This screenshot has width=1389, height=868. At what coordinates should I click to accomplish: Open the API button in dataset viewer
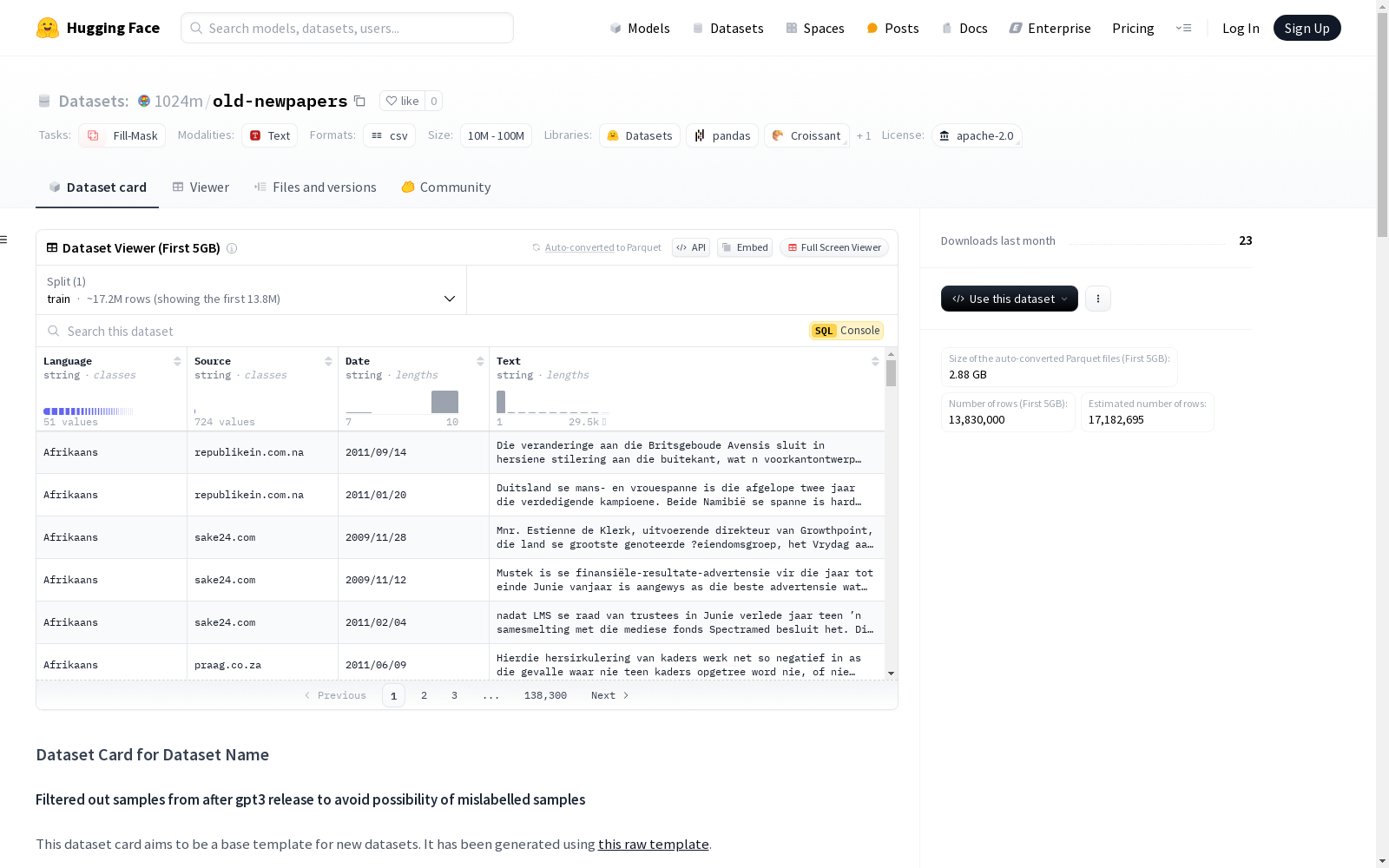(691, 247)
